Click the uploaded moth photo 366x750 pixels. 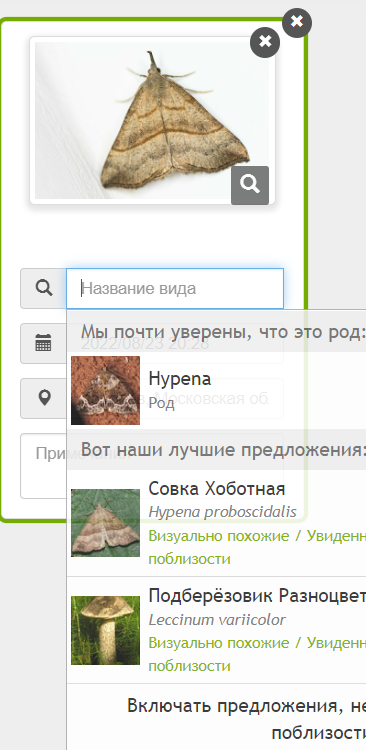point(152,120)
